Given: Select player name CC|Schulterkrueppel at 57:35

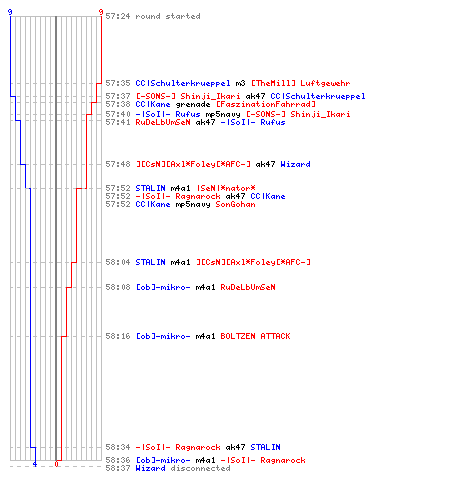Looking at the screenshot, I should pyautogui.click(x=183, y=83).
